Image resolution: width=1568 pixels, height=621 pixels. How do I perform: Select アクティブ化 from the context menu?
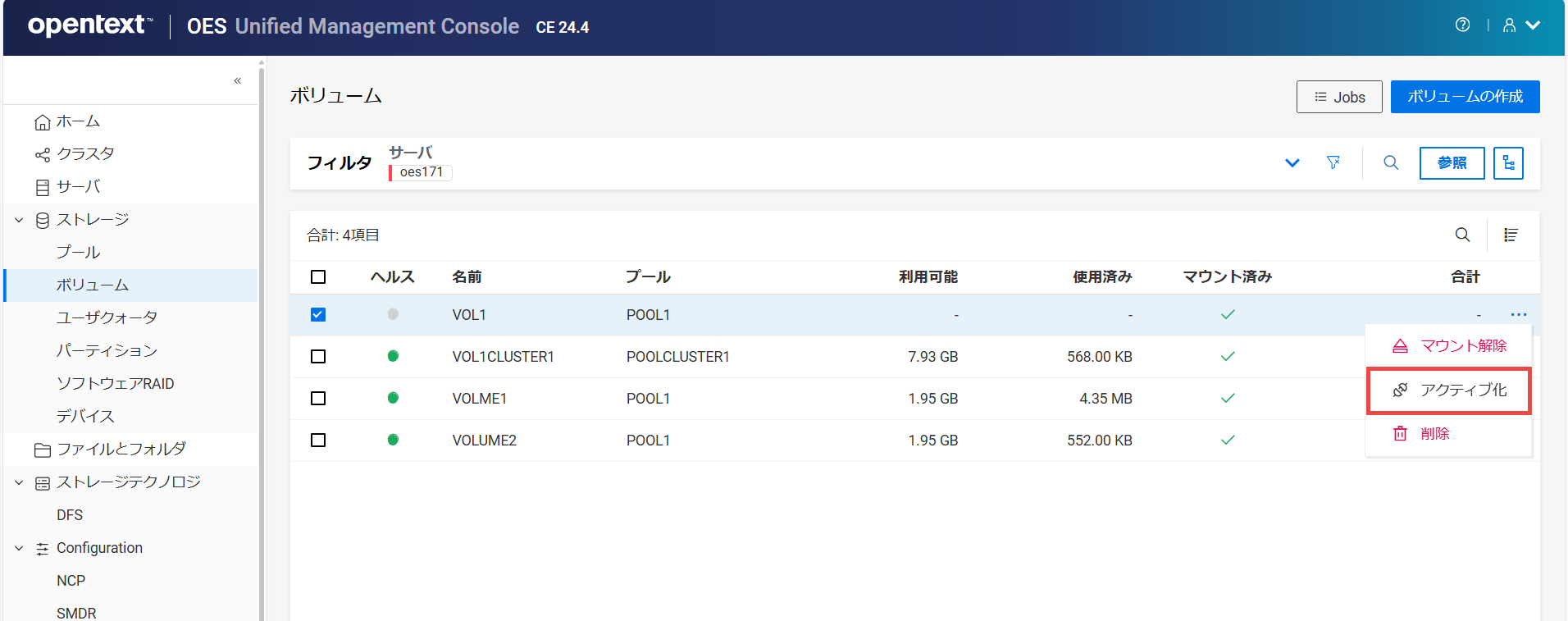tap(1448, 390)
